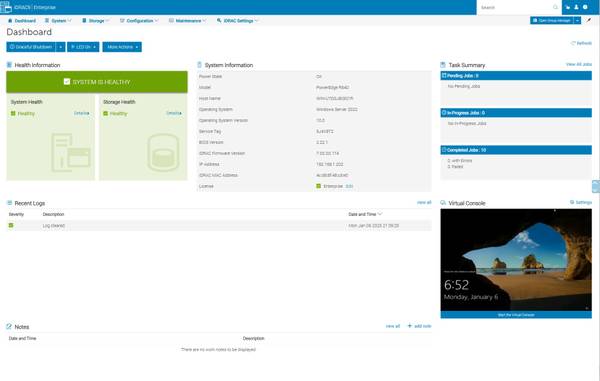The image size is (600, 381).
Task: Click the Notes panel icon
Action: (x=9, y=327)
